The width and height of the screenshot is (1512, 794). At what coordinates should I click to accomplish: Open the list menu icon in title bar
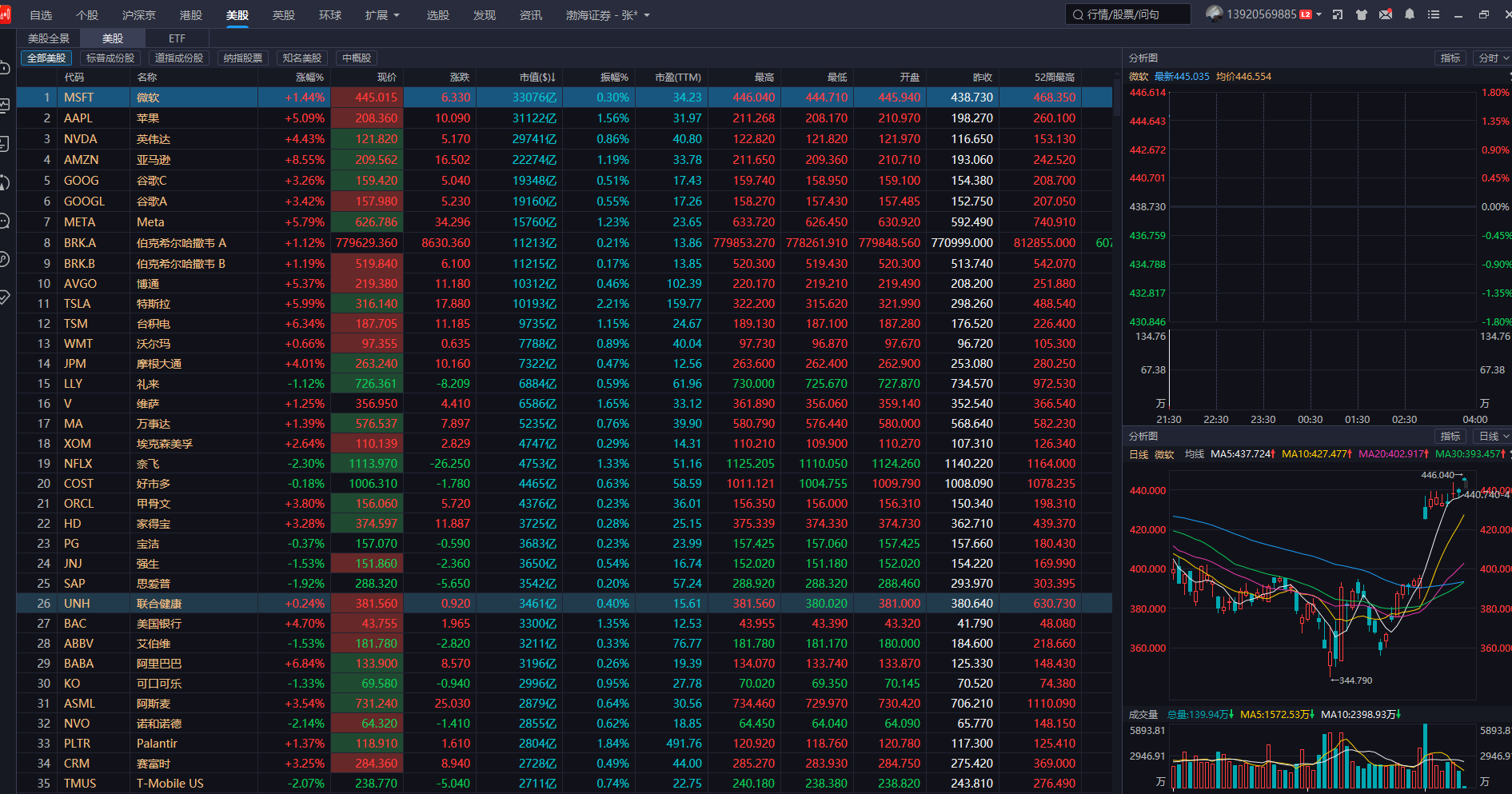pos(1434,15)
